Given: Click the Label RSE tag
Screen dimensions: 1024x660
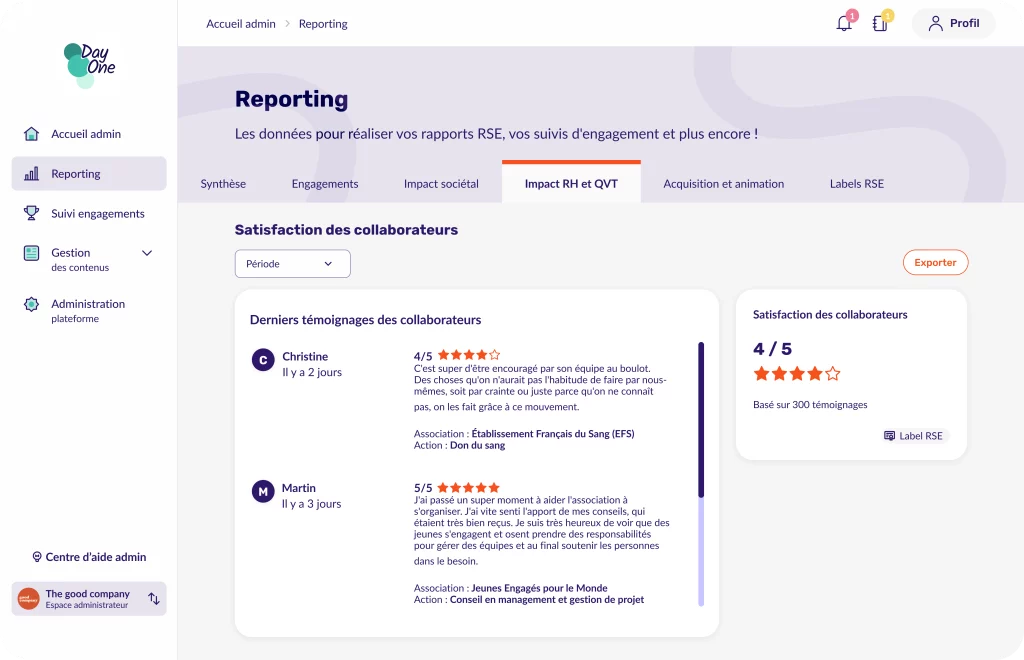Looking at the screenshot, I should pyautogui.click(x=914, y=436).
